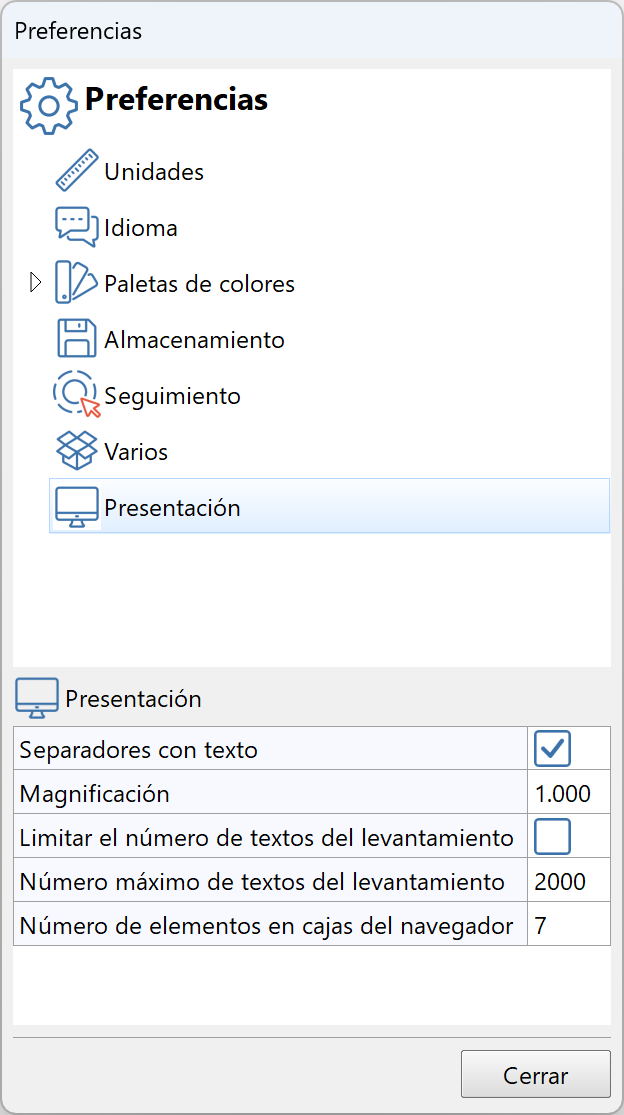
Task: Open the Varios preferences page
Action: [135, 450]
